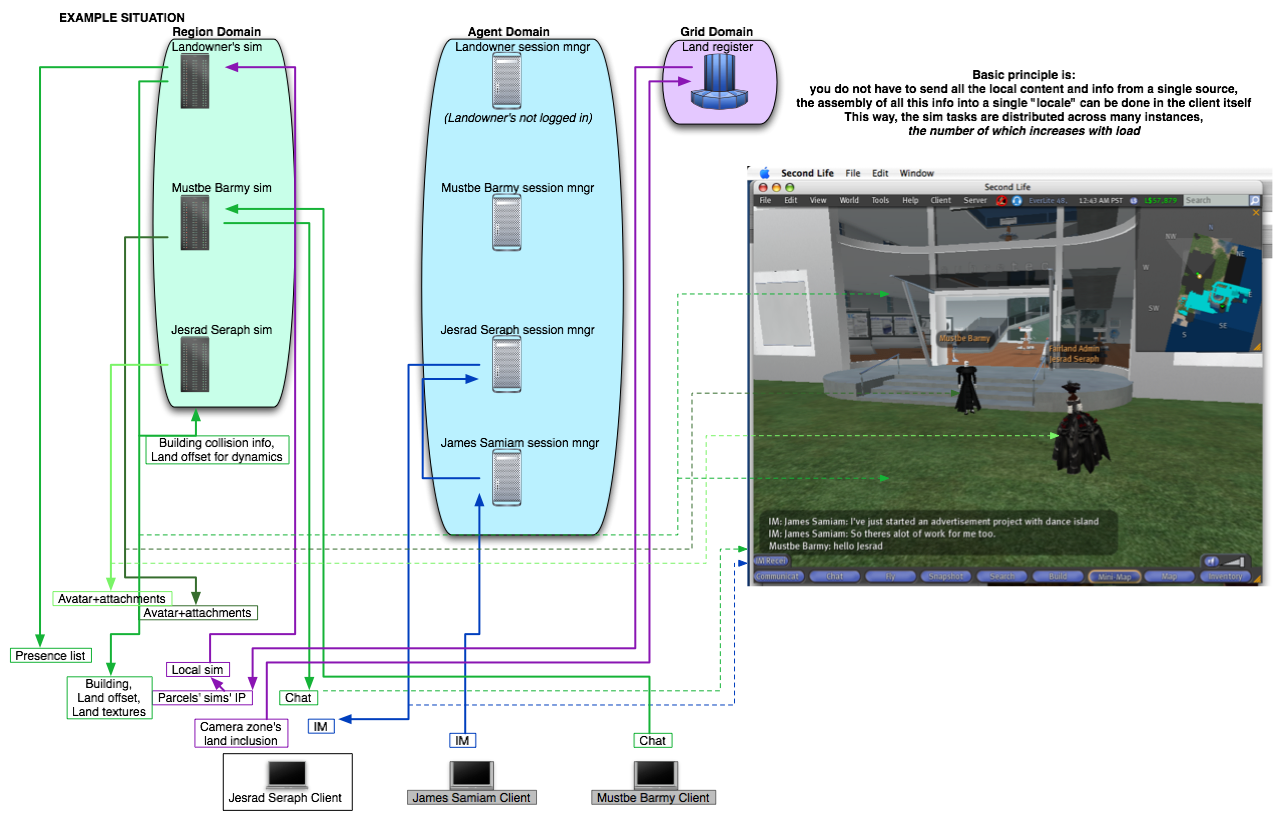Click the blue headset voice icon
Image resolution: width=1283 pixels, height=821 pixels.
(x=1015, y=200)
